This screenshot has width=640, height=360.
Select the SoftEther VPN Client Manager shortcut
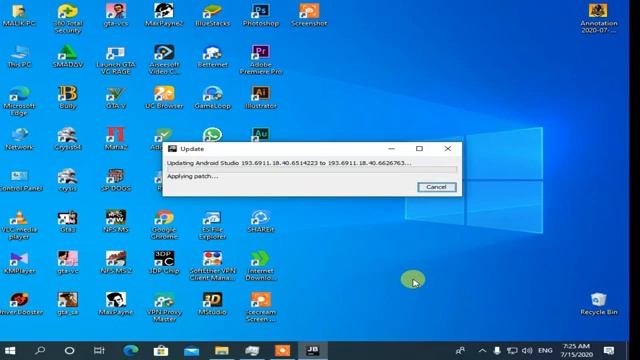[x=212, y=266]
